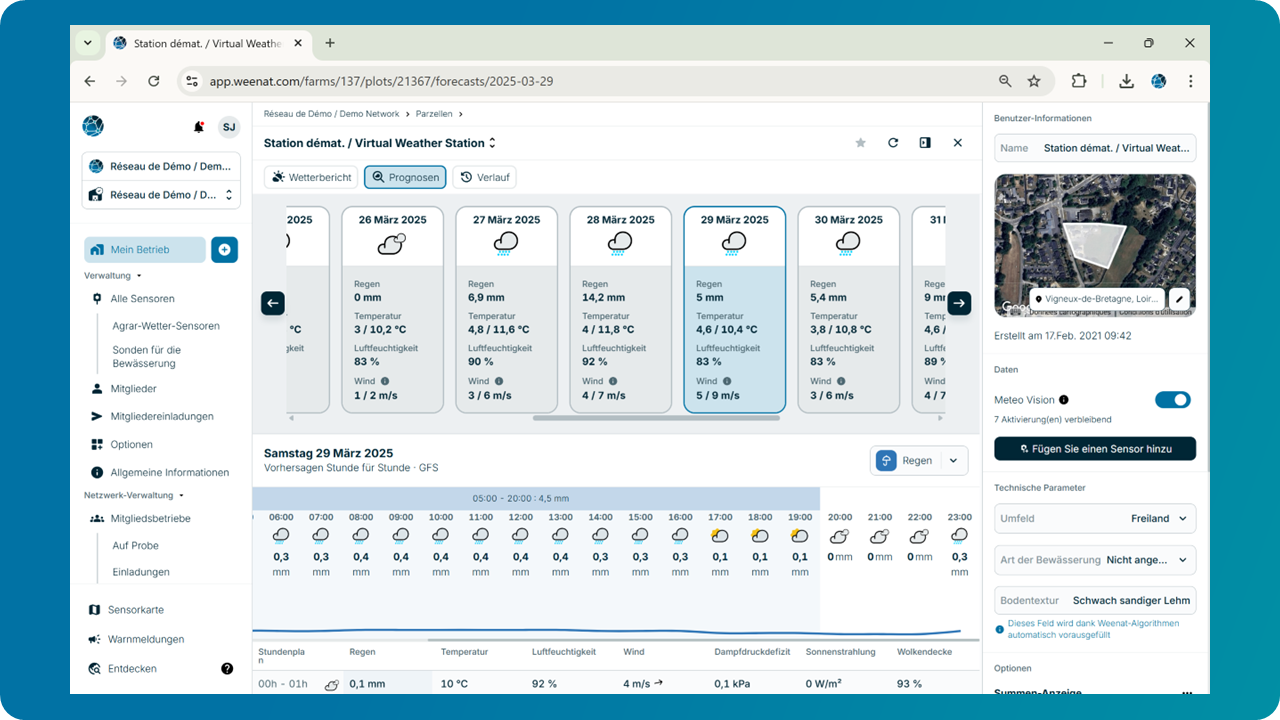Open Agrar-Wetter-Sensoren submenu item

coord(166,326)
